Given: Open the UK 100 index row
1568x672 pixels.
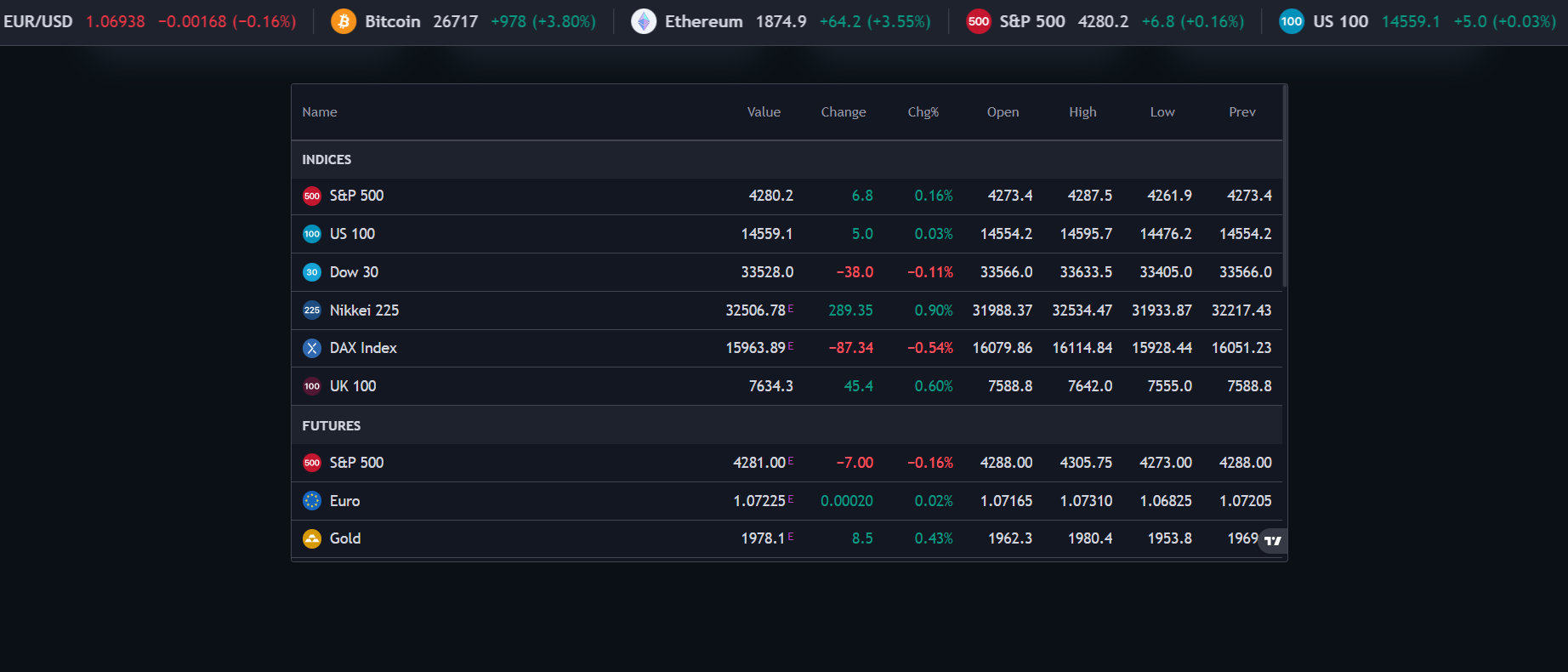Looking at the screenshot, I should 787,386.
